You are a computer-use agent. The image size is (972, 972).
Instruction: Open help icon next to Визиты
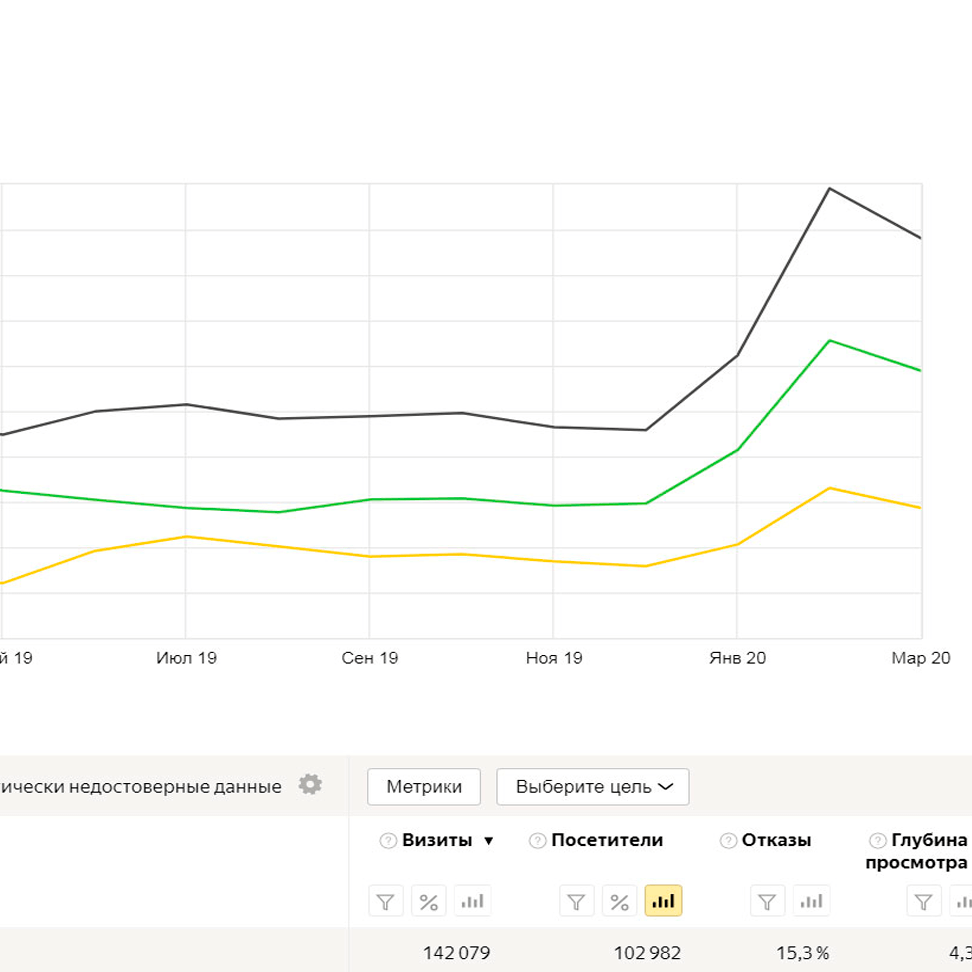coord(388,841)
